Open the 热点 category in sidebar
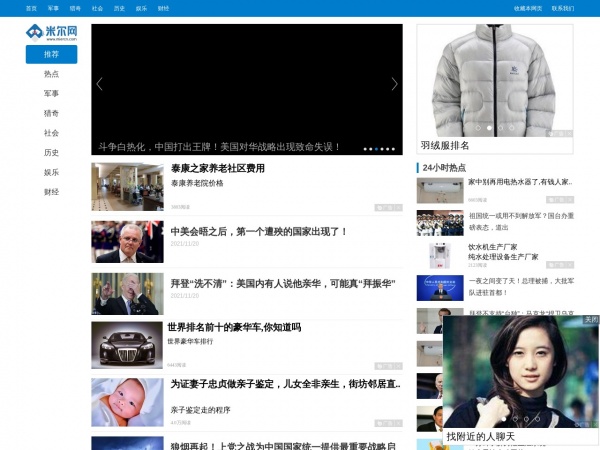Viewport: 600px width, 450px height. pyautogui.click(x=51, y=74)
